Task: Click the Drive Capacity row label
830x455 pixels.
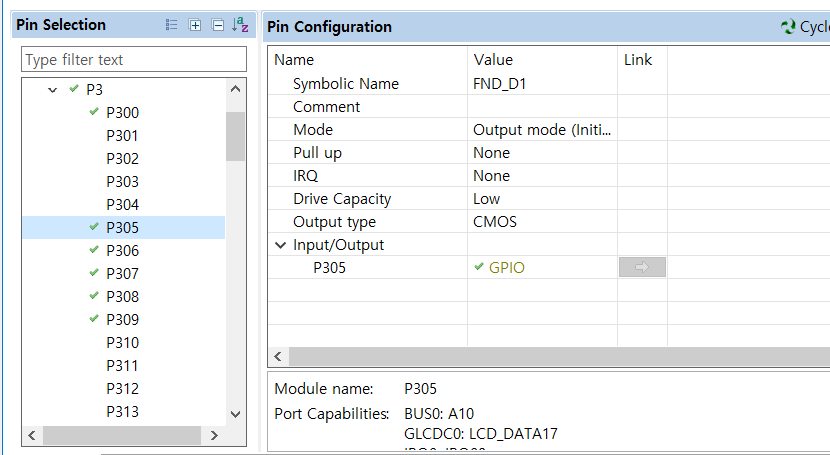Action: pyautogui.click(x=342, y=199)
